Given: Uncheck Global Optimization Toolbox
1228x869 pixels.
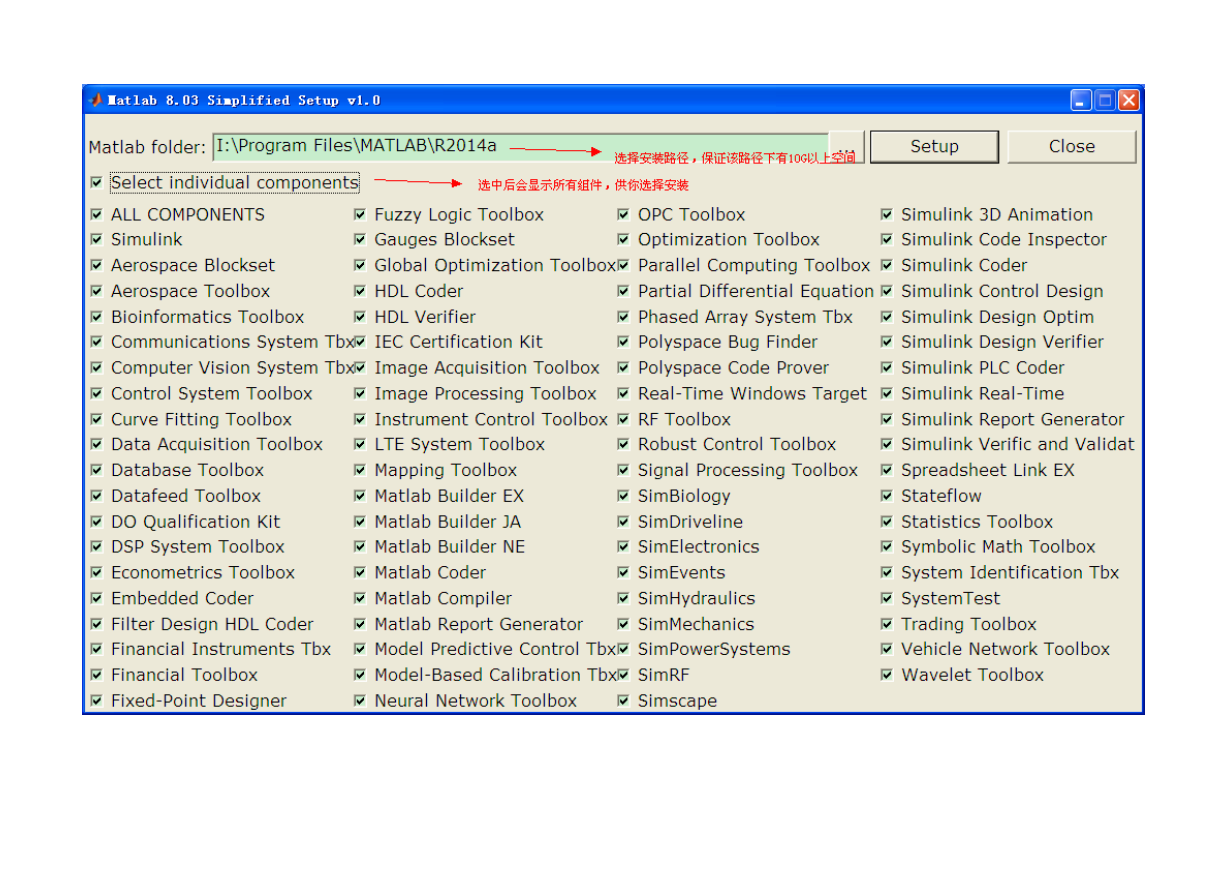Looking at the screenshot, I should click(x=360, y=265).
